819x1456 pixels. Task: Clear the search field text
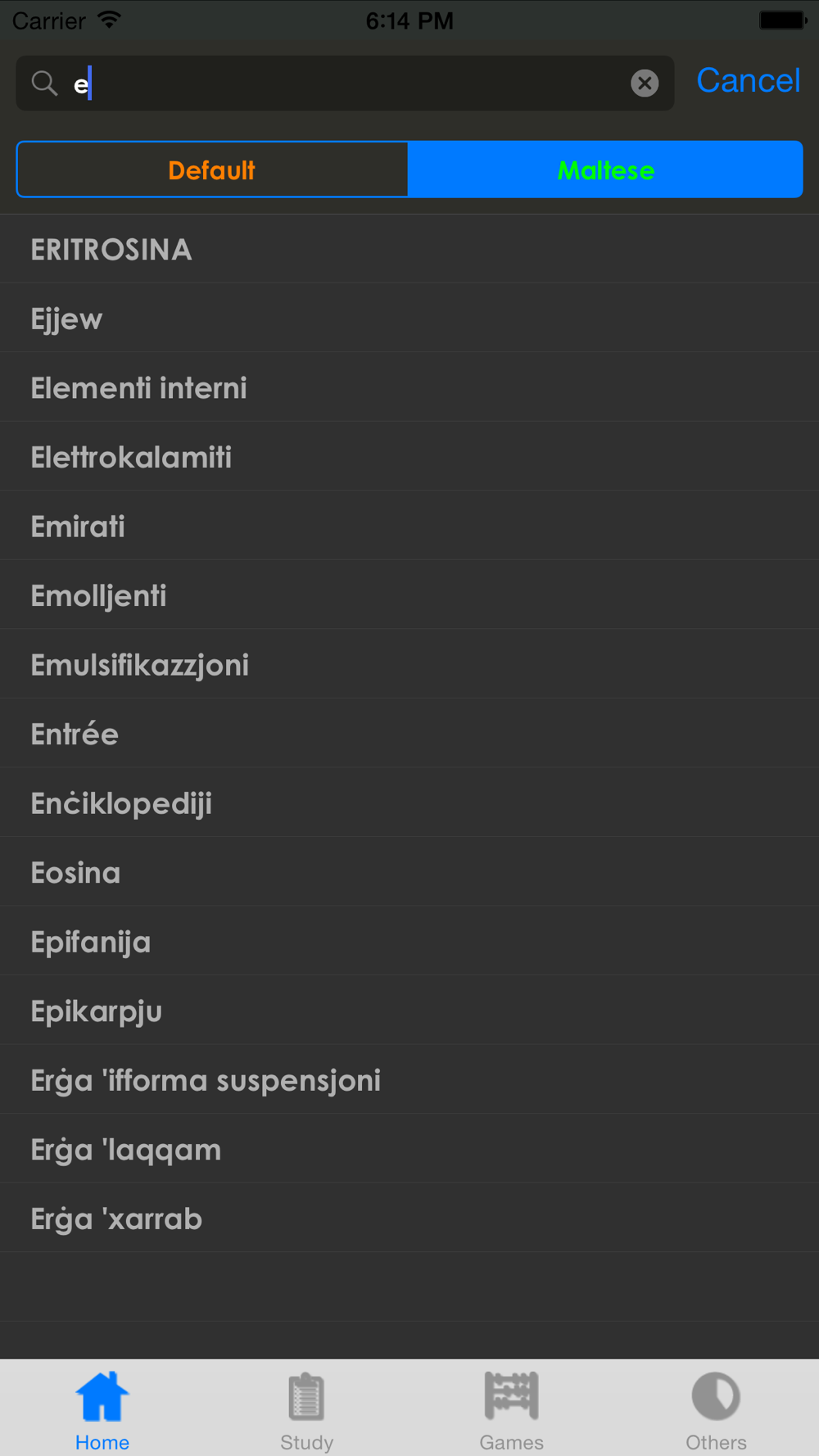click(x=645, y=83)
